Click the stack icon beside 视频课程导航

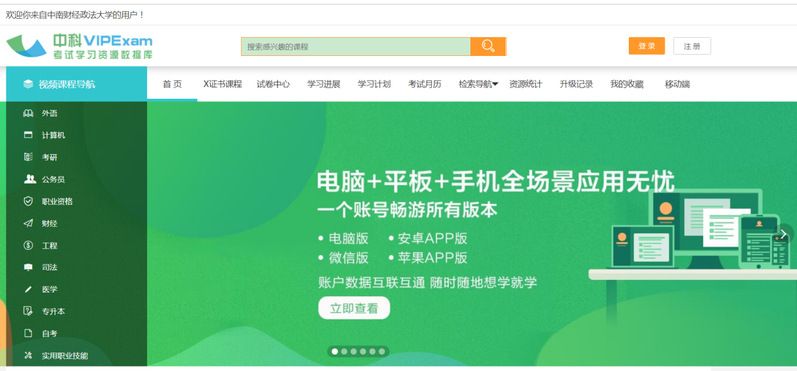[28, 84]
